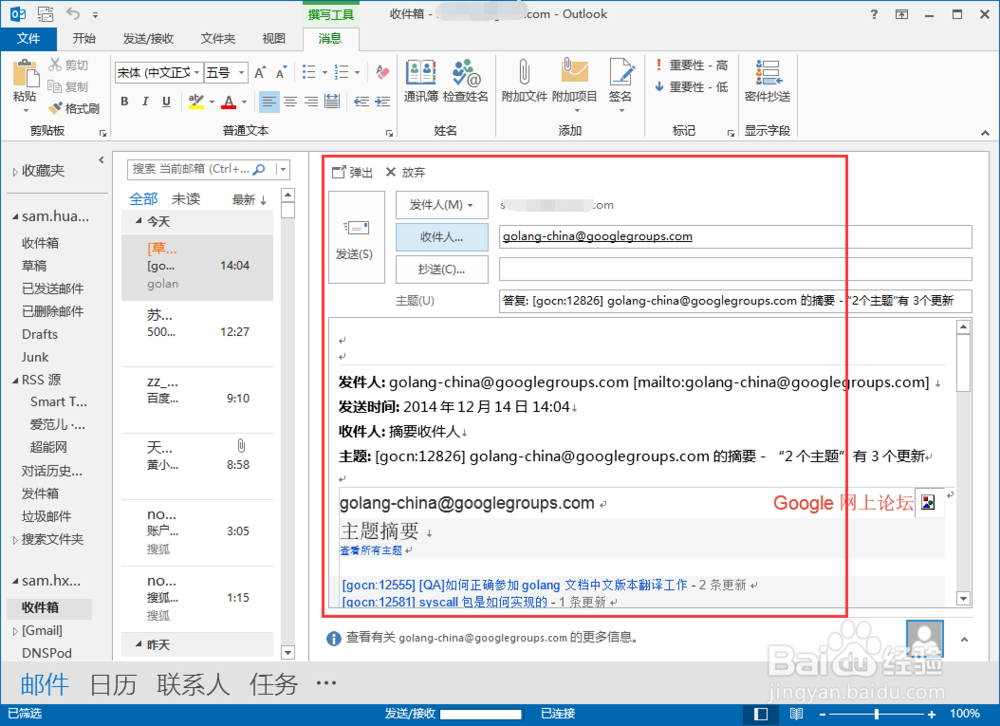Click the contact photo placeholder in people pane
Image resolution: width=1000 pixels, height=726 pixels.
925,638
